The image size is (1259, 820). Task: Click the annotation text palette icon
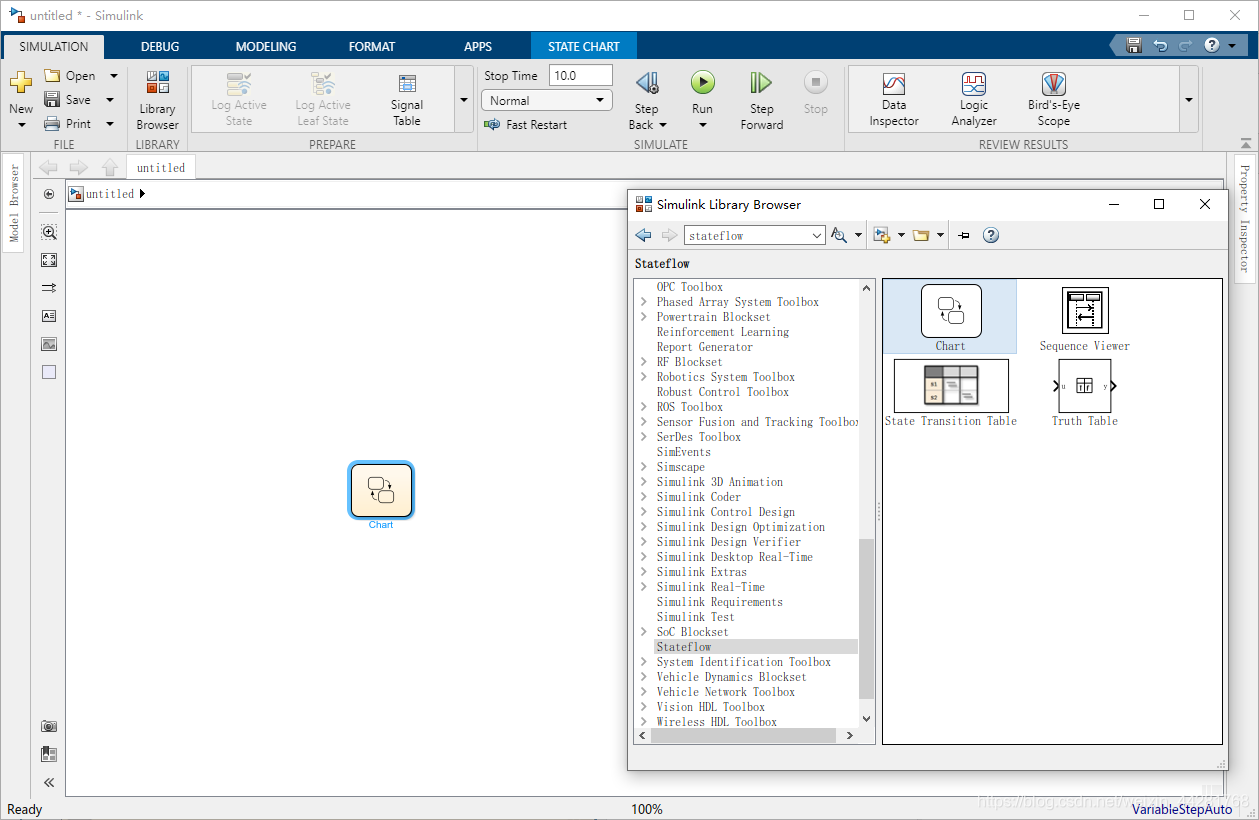pyautogui.click(x=49, y=316)
